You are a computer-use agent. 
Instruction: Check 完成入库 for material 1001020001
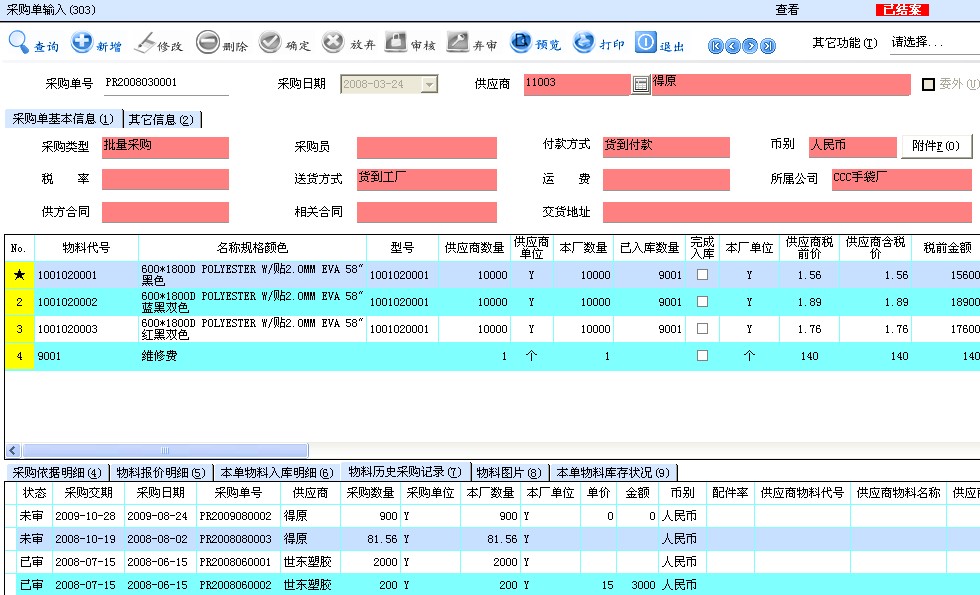click(x=702, y=275)
